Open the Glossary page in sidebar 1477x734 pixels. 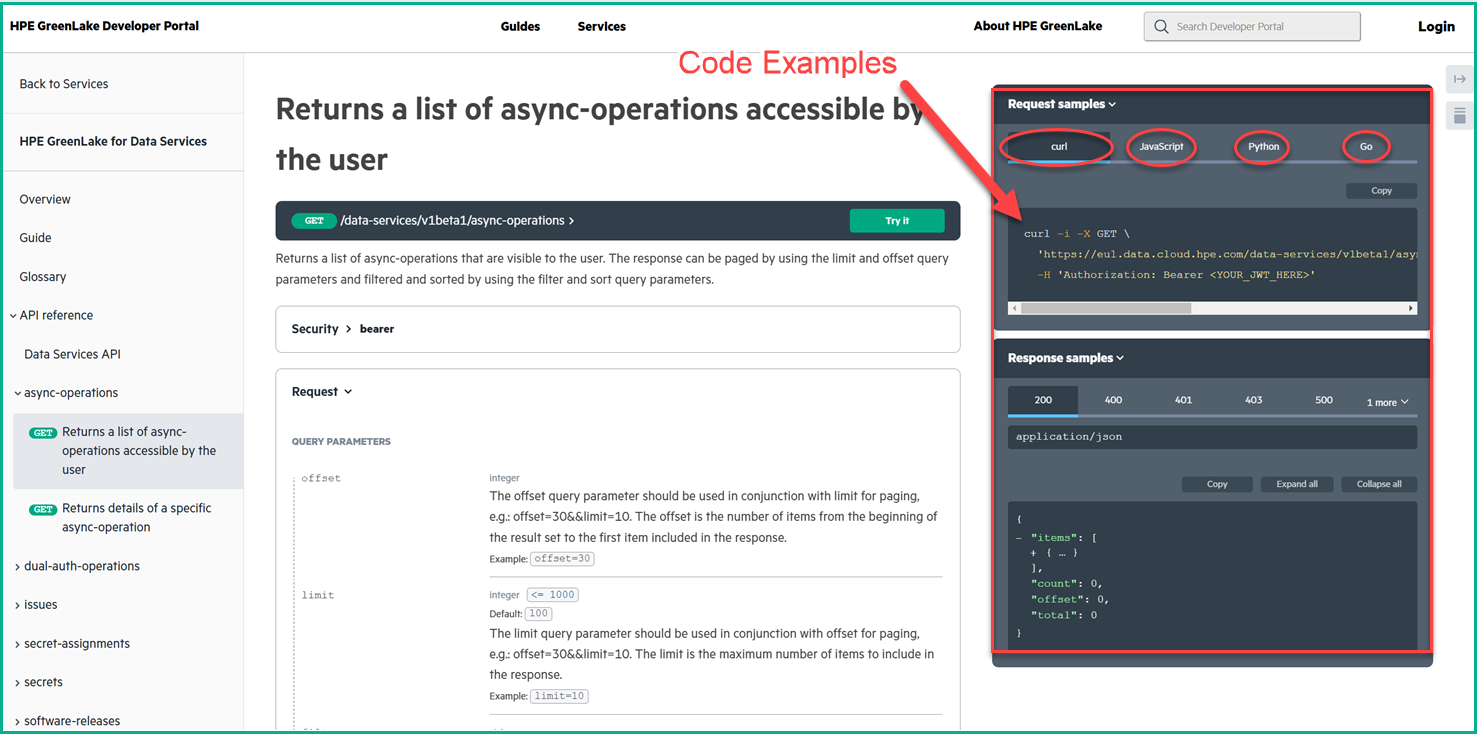coord(43,277)
